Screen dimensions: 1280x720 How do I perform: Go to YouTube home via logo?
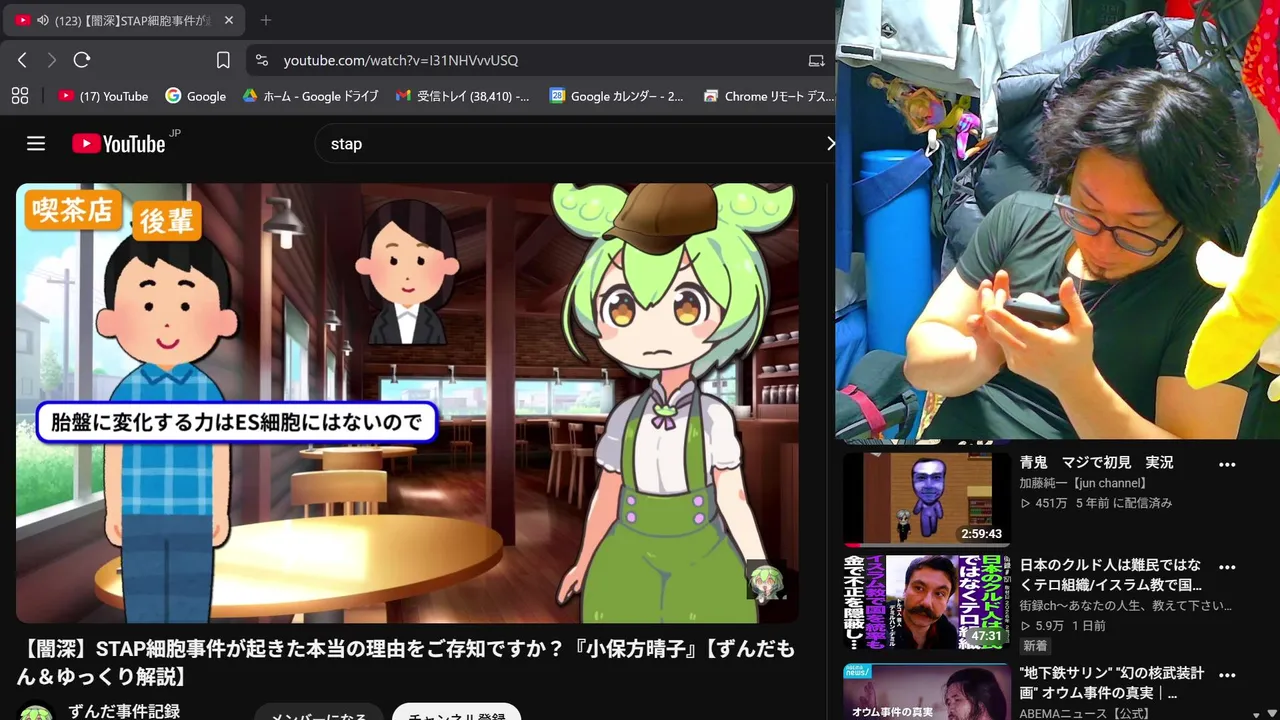(119, 144)
